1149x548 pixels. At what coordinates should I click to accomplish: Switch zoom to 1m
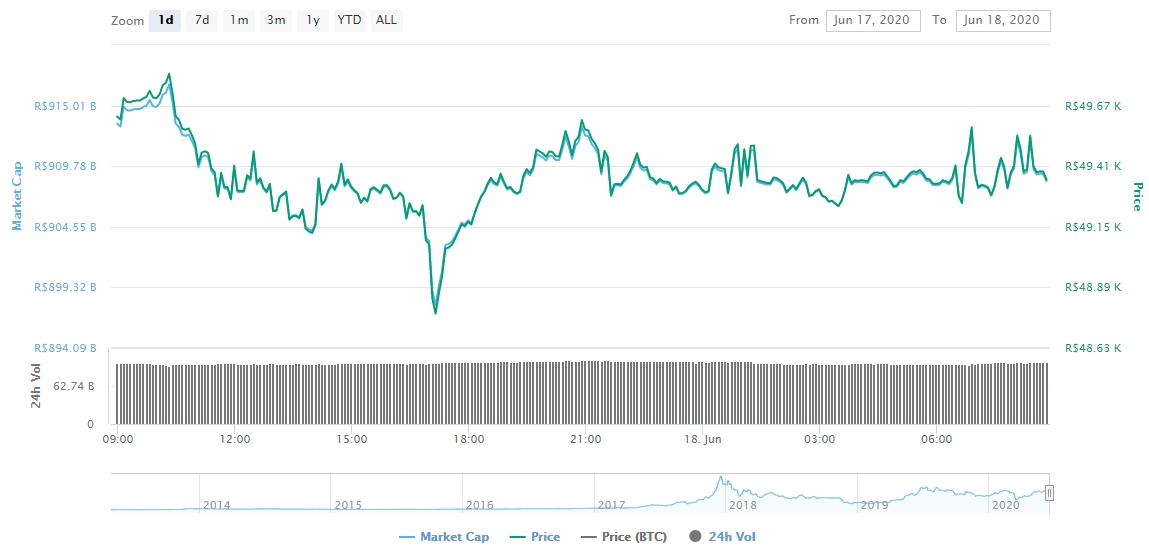coord(239,21)
